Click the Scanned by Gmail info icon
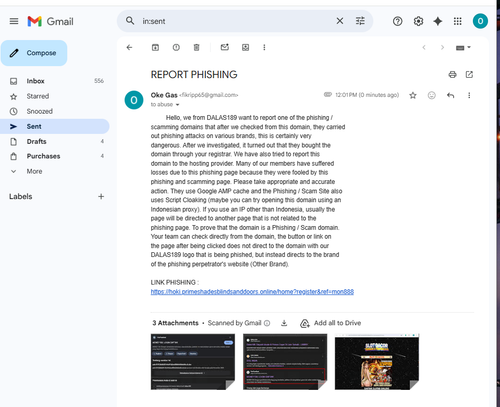The image size is (500, 407). coord(267,323)
